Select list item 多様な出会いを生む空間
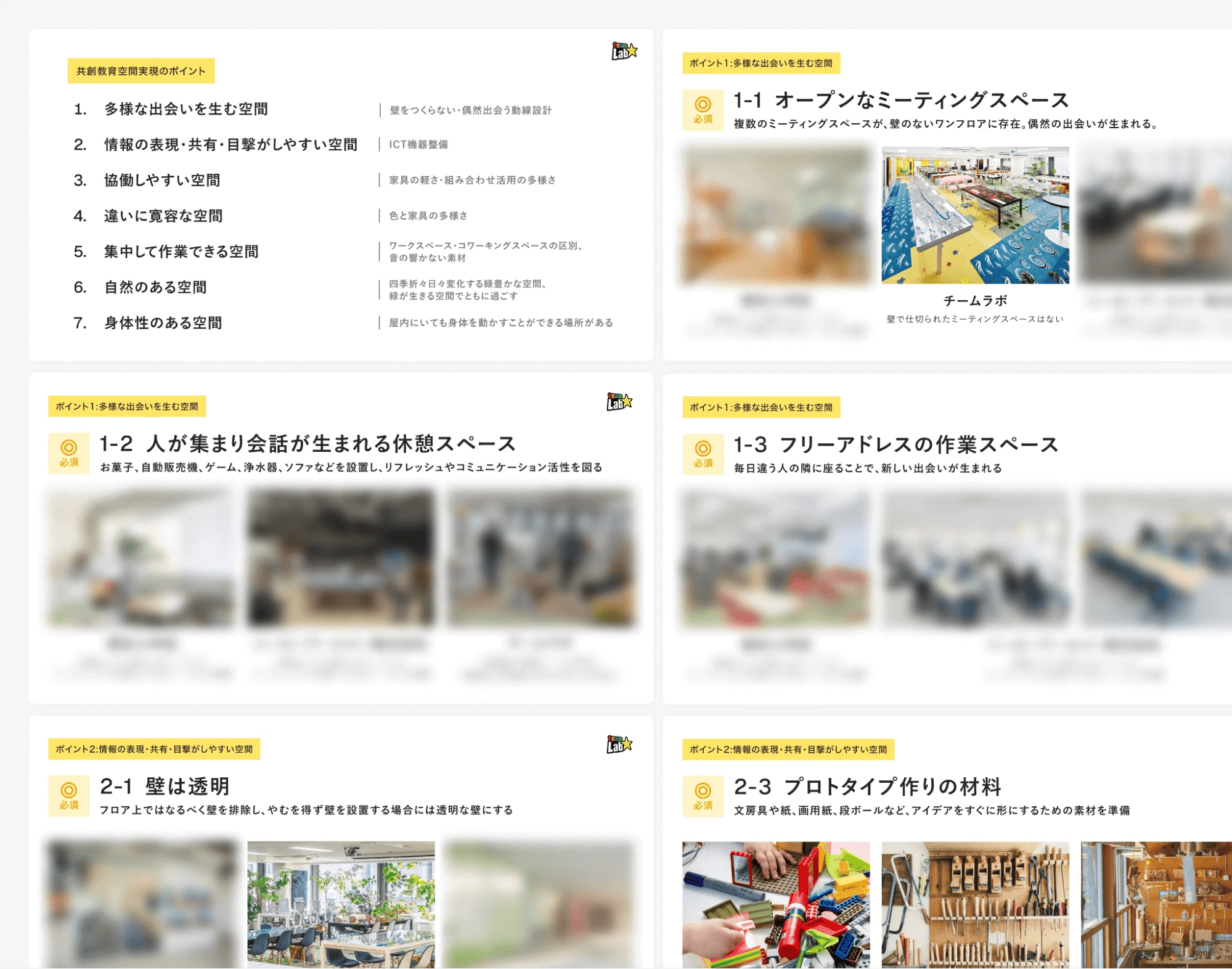 pos(186,109)
